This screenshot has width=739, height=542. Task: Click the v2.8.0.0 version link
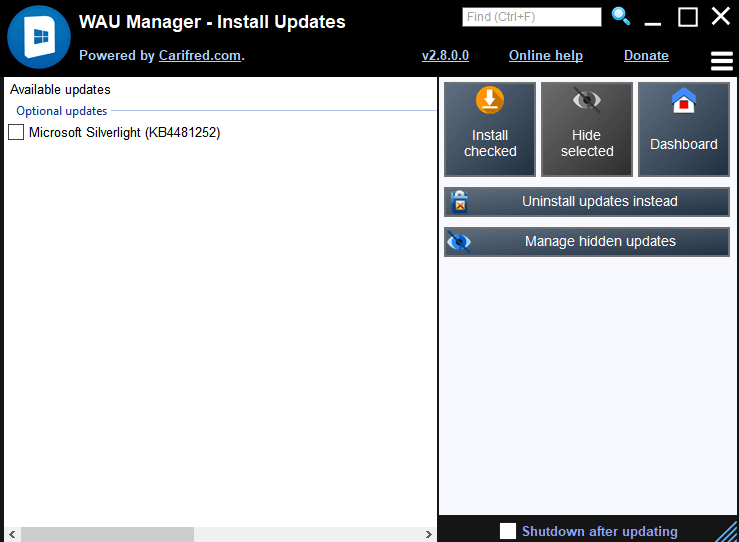click(x=445, y=56)
